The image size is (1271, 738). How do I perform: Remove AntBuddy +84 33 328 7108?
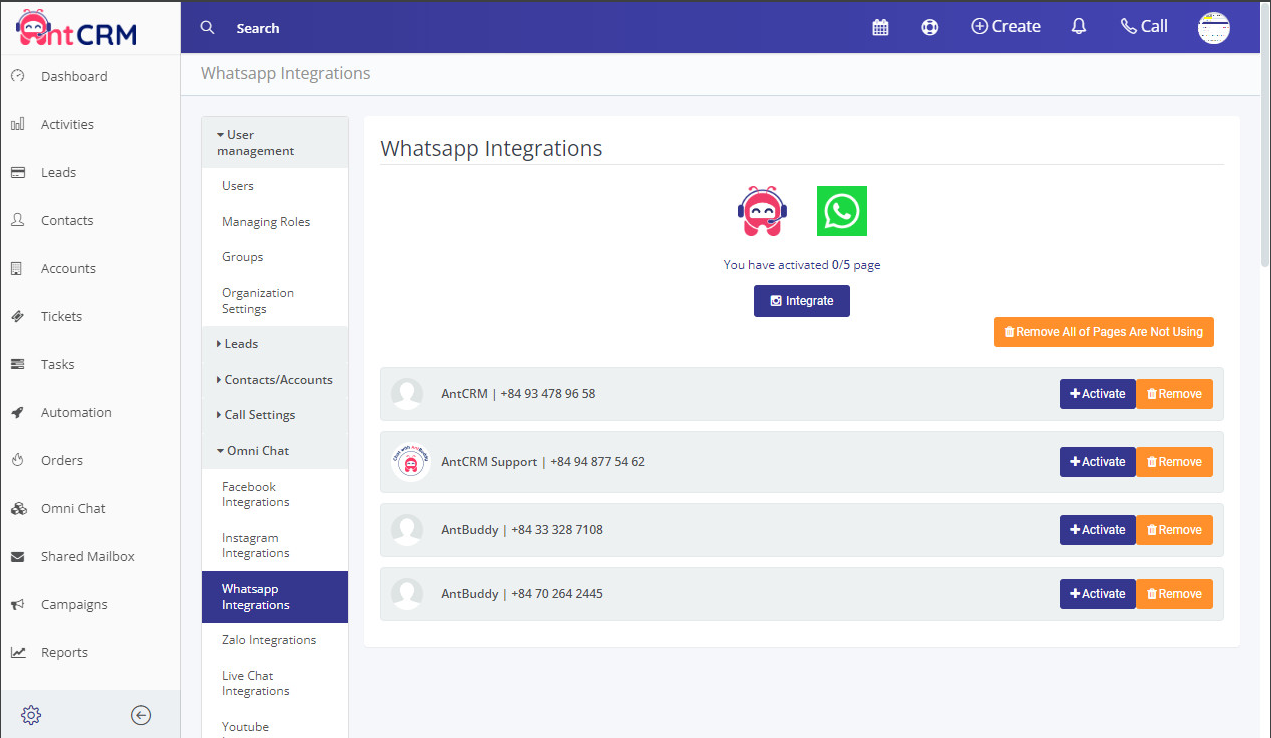[1174, 530]
